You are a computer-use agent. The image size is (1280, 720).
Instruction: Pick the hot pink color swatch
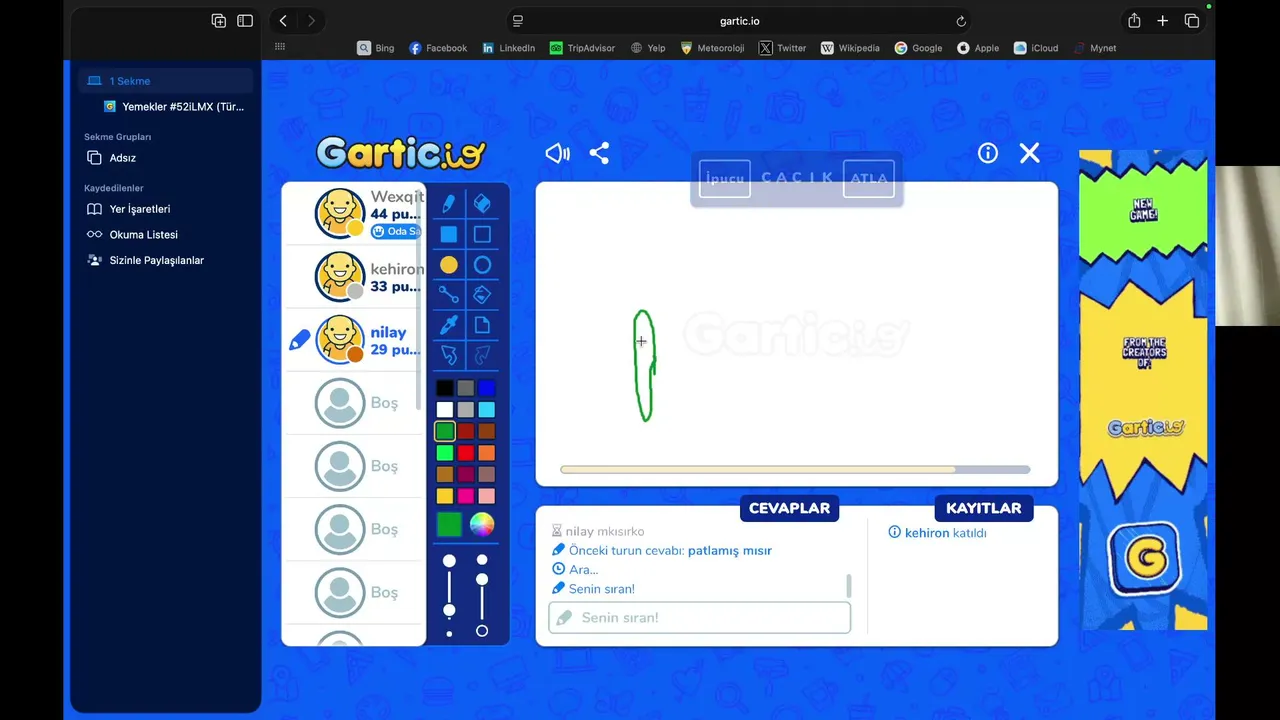(x=466, y=496)
